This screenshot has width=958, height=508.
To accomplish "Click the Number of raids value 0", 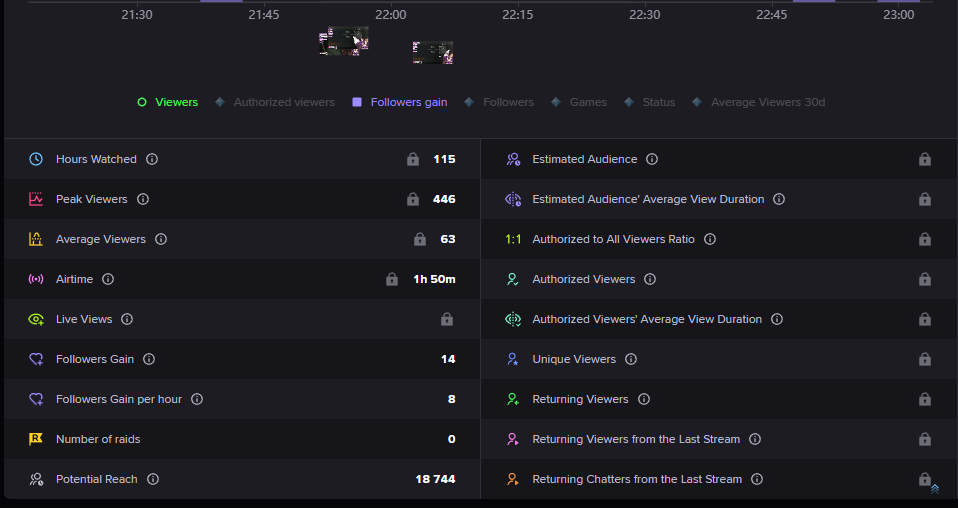I will pyautogui.click(x=452, y=439).
